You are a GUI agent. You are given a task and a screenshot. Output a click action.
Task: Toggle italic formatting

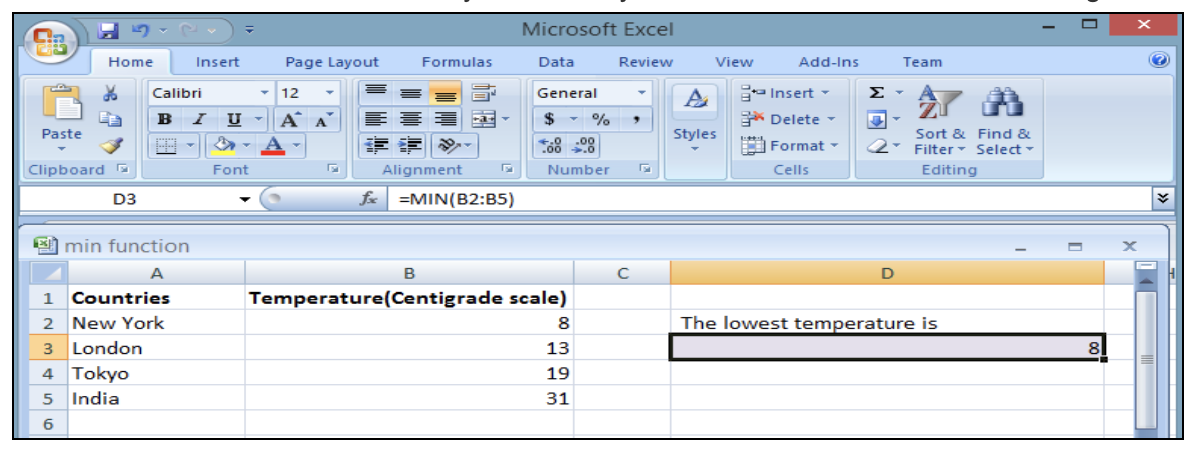coord(199,119)
